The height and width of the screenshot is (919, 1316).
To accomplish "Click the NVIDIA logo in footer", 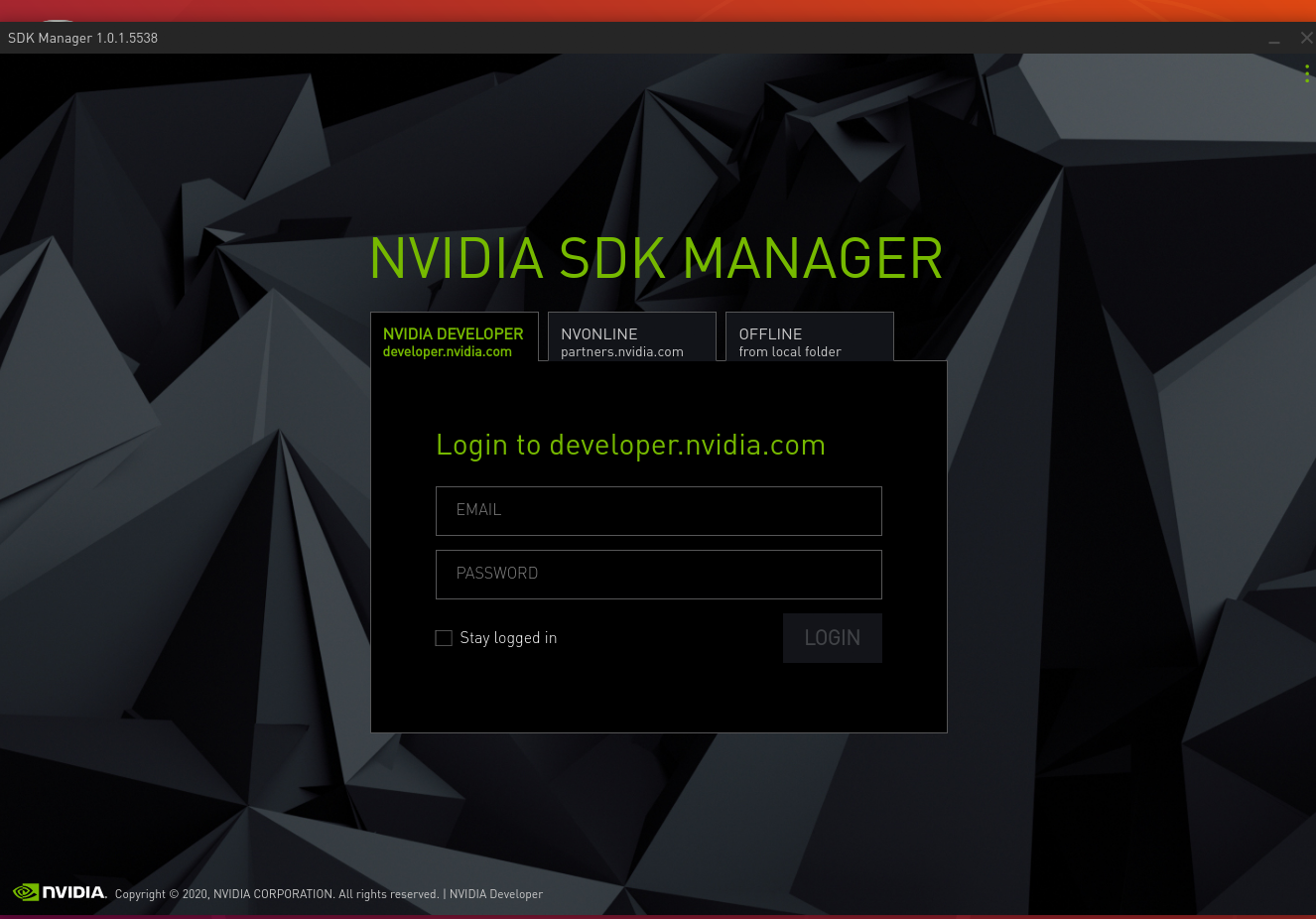I will tap(60, 892).
